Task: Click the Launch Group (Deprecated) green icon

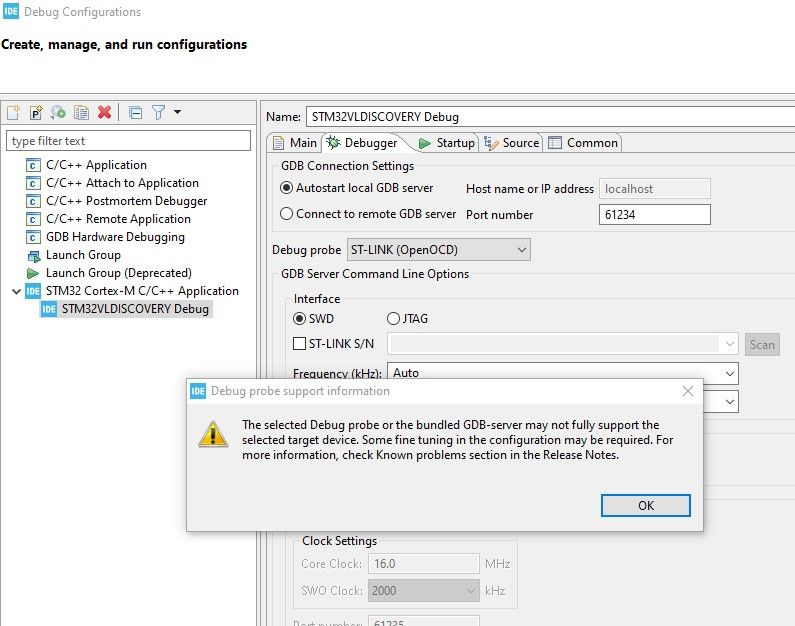Action: tap(33, 273)
